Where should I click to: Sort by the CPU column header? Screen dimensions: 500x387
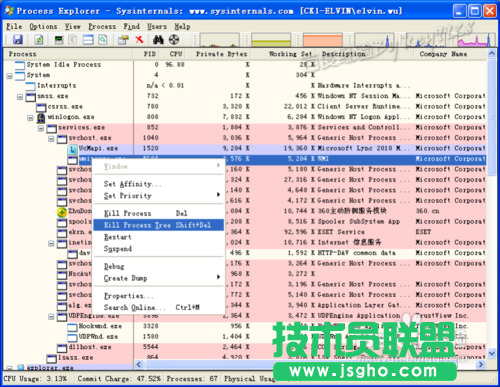(x=172, y=54)
